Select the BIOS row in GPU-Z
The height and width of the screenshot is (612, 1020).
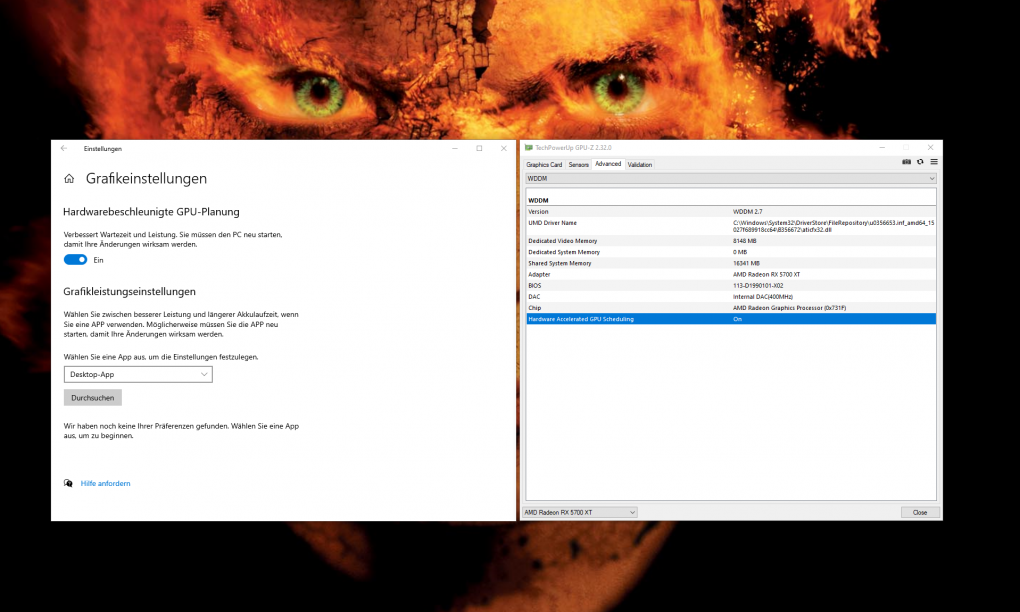click(x=731, y=286)
